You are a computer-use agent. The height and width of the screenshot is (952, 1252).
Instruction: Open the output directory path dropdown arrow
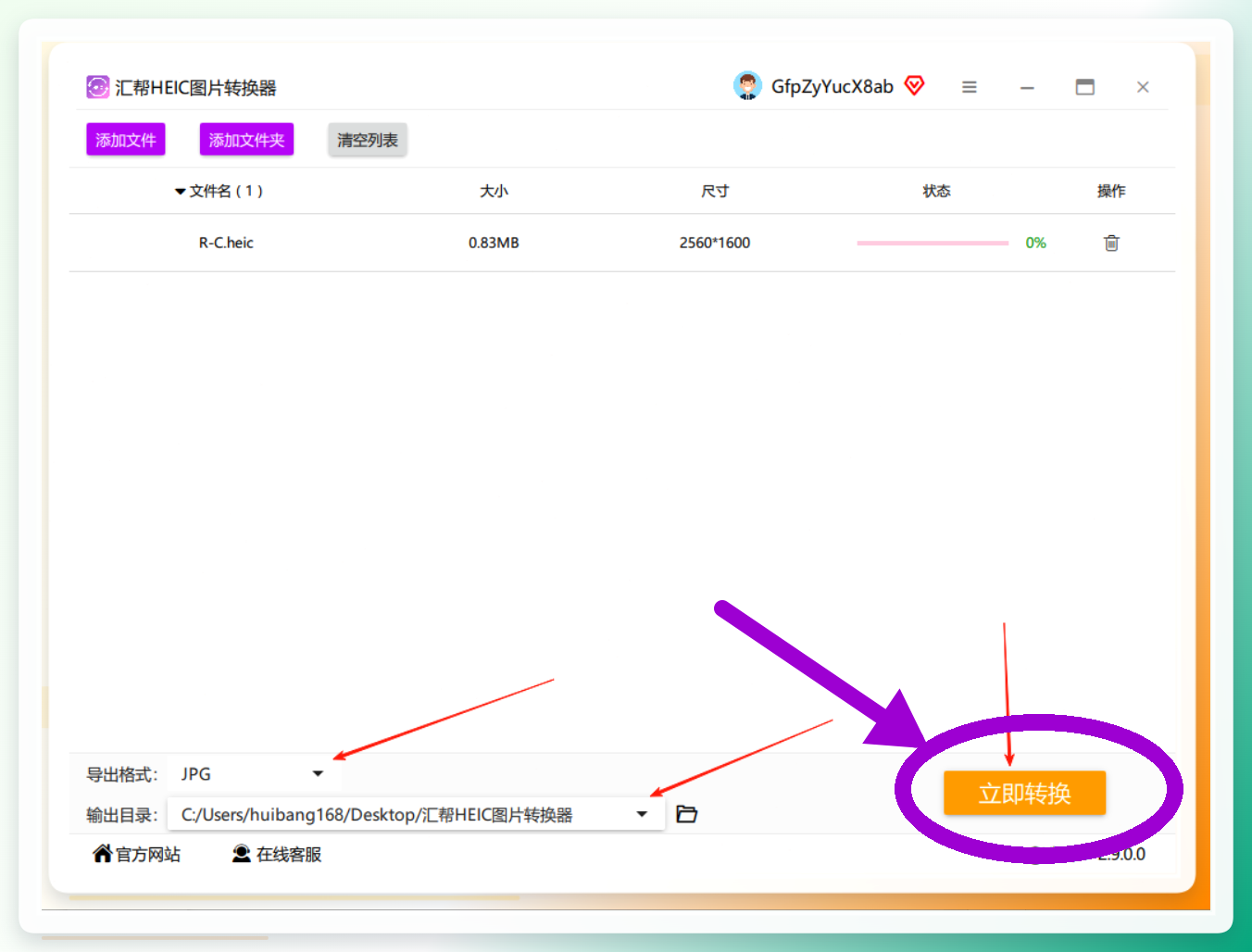tap(642, 814)
